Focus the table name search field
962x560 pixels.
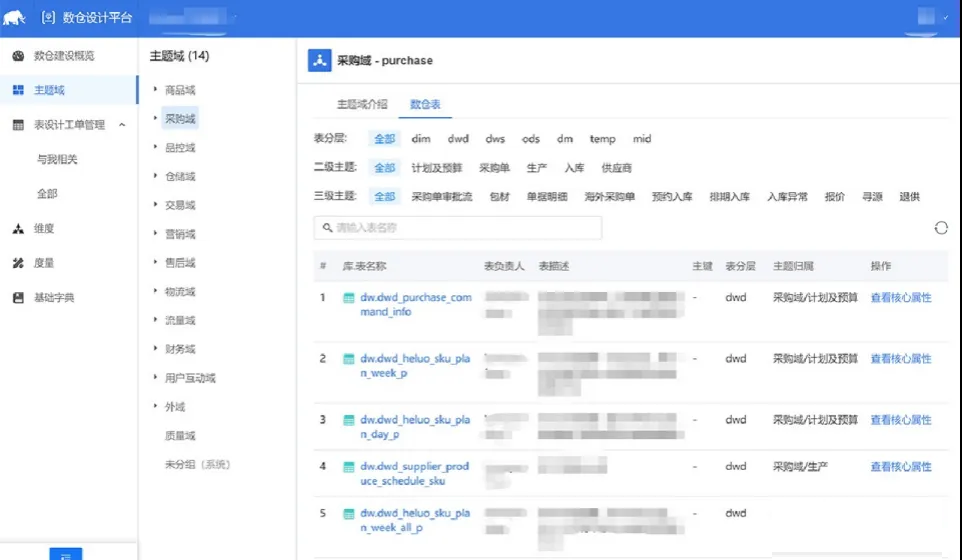click(458, 228)
